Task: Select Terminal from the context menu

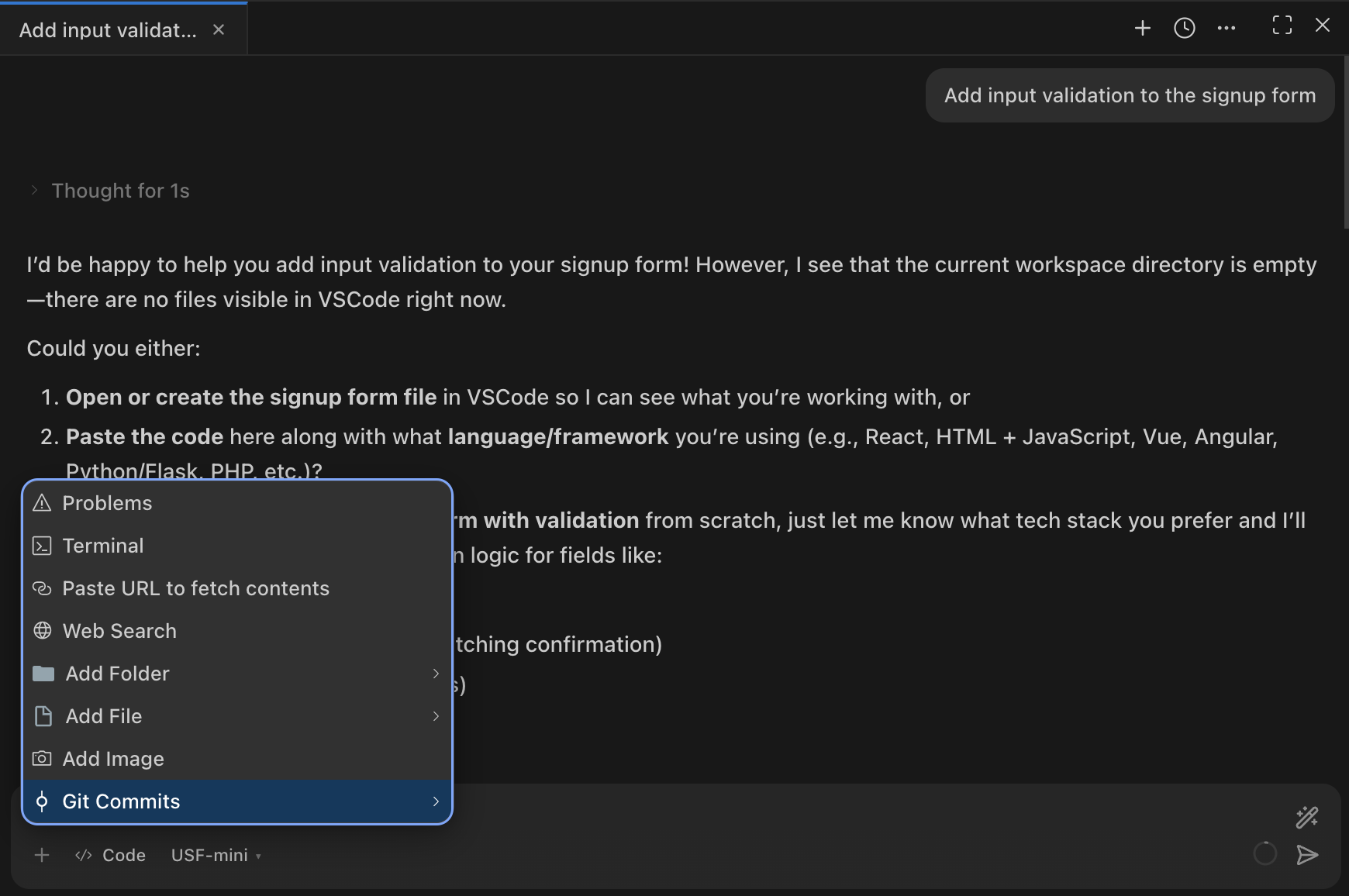Action: click(237, 546)
